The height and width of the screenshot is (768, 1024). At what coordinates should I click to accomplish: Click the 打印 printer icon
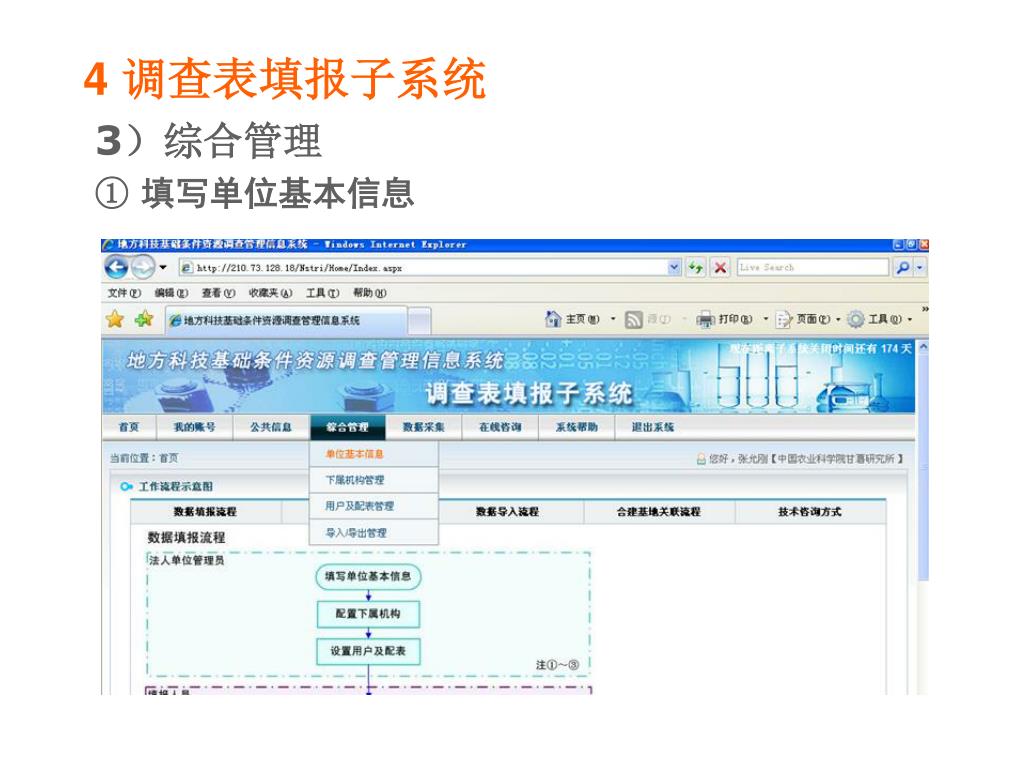pos(706,319)
